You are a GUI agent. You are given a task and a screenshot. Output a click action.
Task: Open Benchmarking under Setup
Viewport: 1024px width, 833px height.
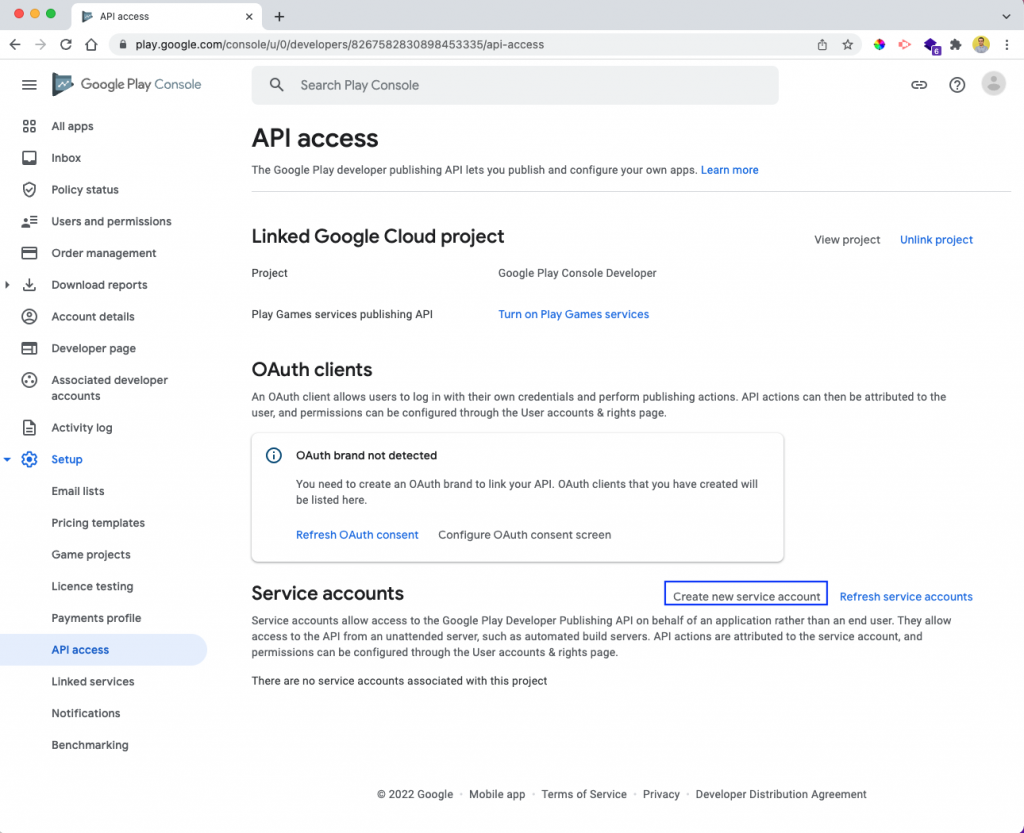click(x=89, y=745)
